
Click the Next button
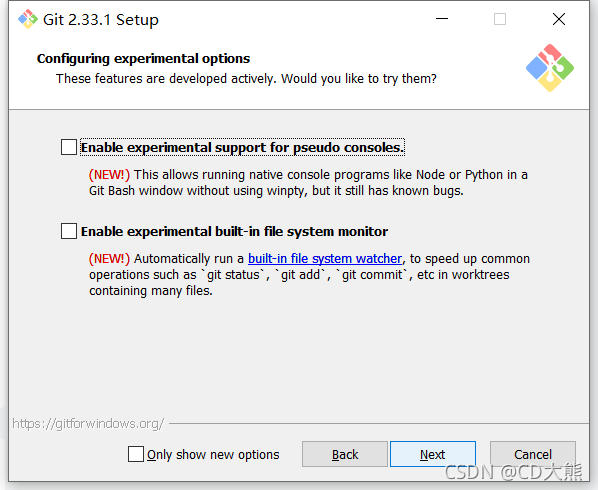[433, 454]
